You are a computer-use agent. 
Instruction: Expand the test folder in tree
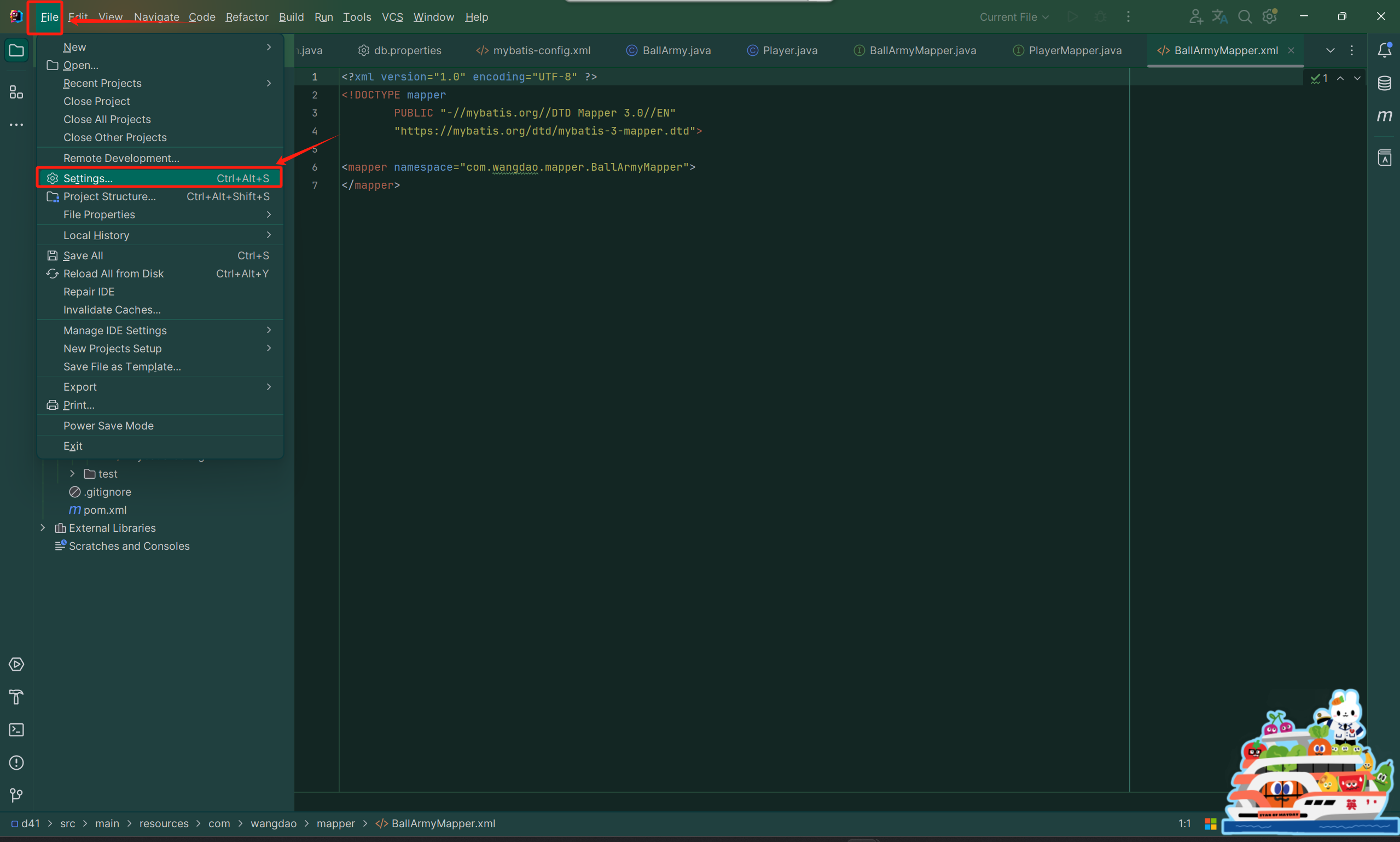[x=72, y=473]
